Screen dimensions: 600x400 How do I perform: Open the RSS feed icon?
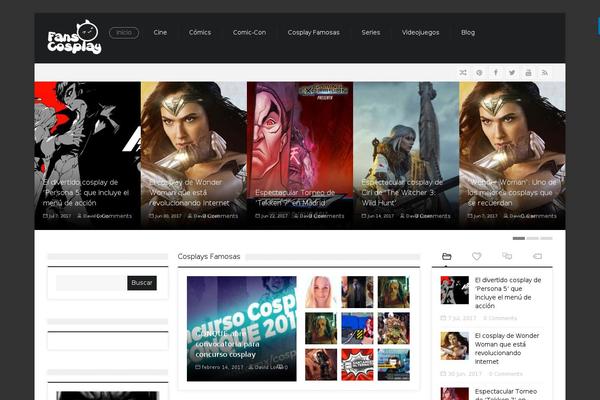(x=545, y=72)
